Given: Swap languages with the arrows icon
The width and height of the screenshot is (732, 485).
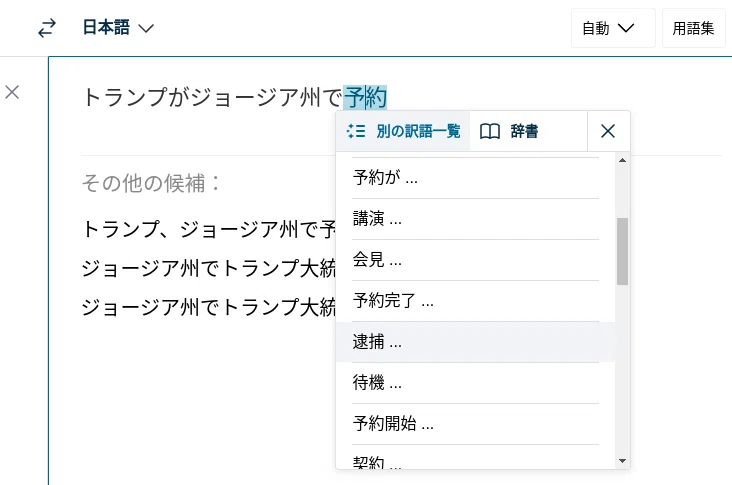Looking at the screenshot, I should tap(47, 28).
